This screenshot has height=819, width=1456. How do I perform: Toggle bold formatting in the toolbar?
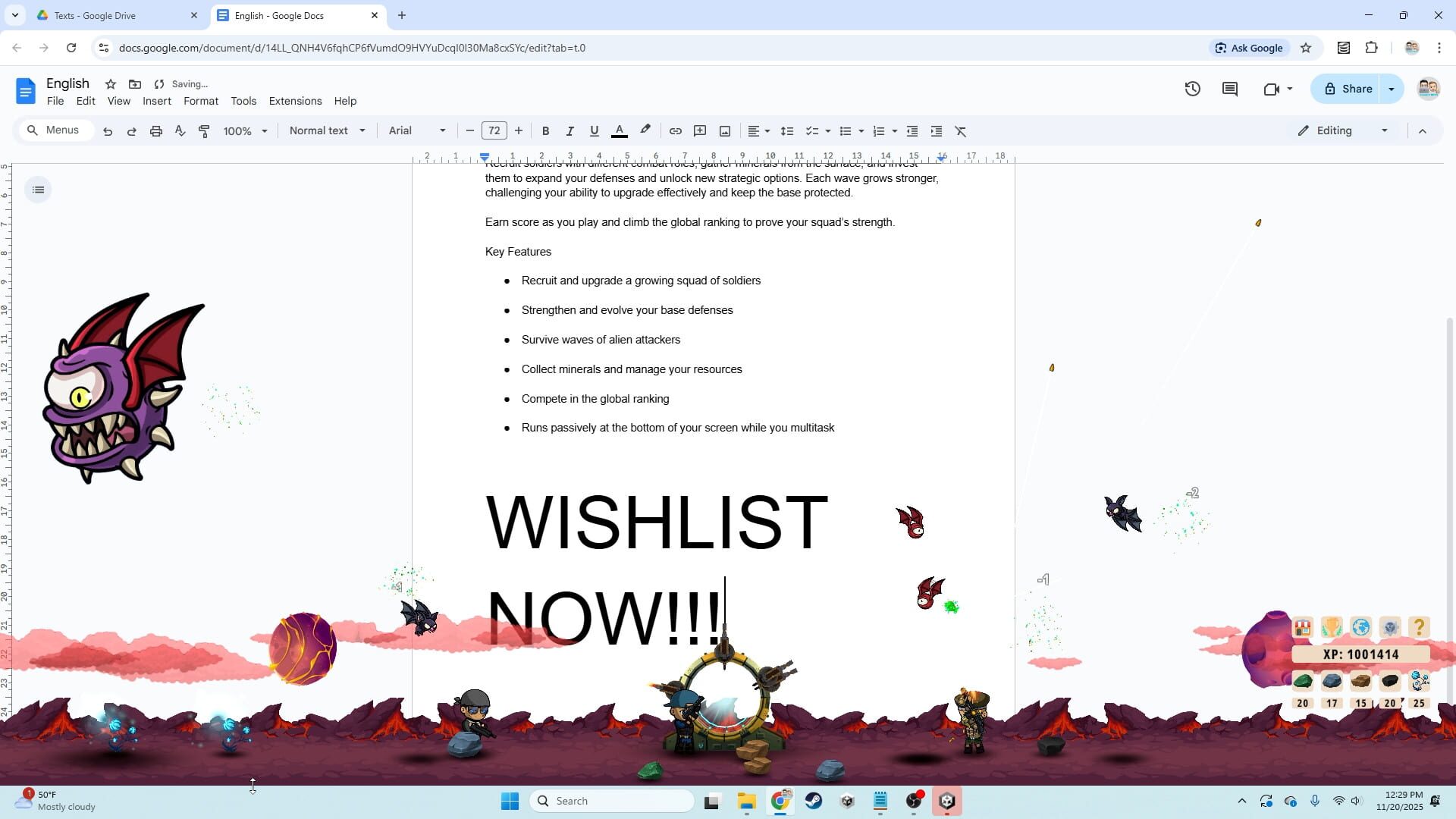tap(545, 130)
